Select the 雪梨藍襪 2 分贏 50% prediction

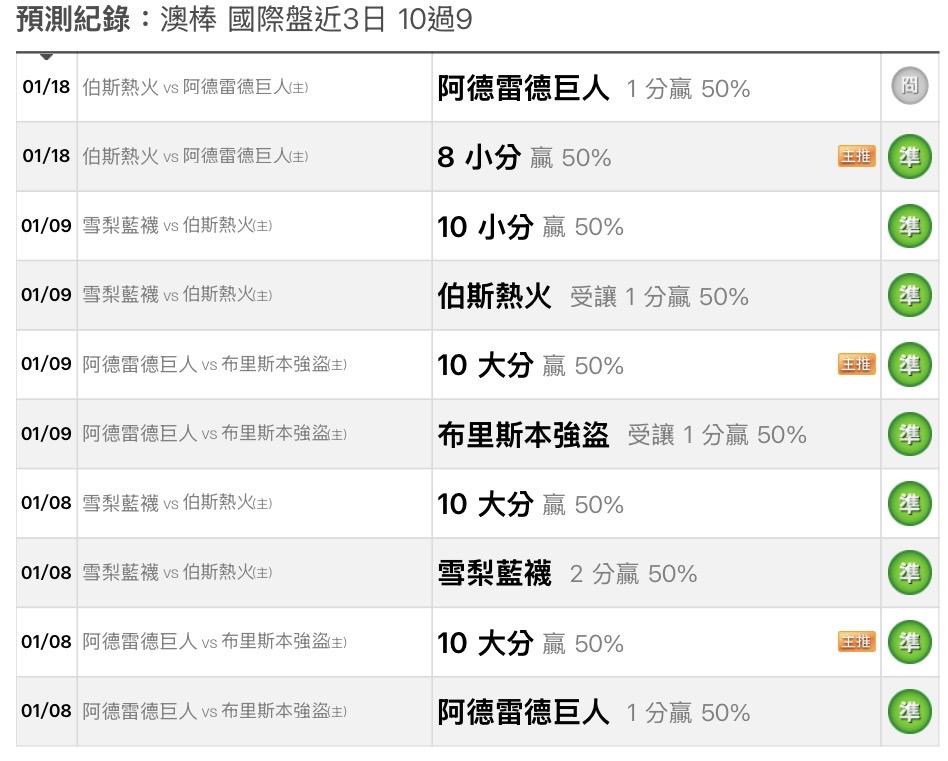567,573
